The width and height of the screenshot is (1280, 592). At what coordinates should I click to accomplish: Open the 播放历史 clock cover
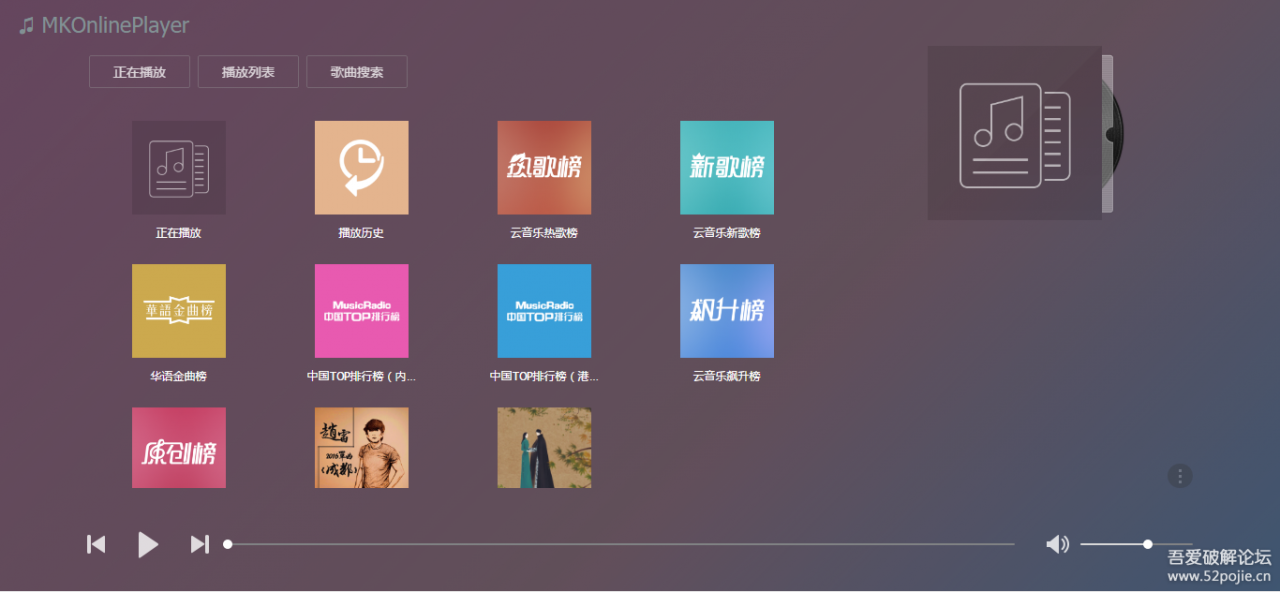pos(362,168)
